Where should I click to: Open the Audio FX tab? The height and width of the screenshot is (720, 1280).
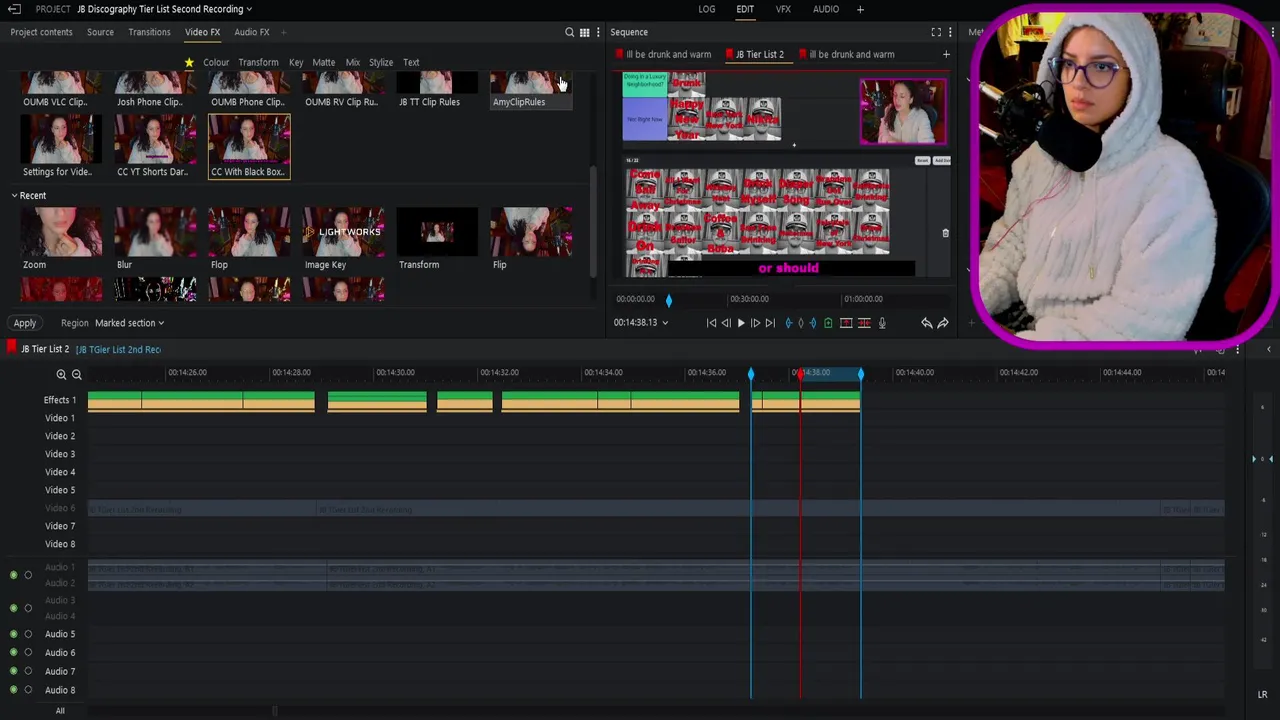(252, 32)
